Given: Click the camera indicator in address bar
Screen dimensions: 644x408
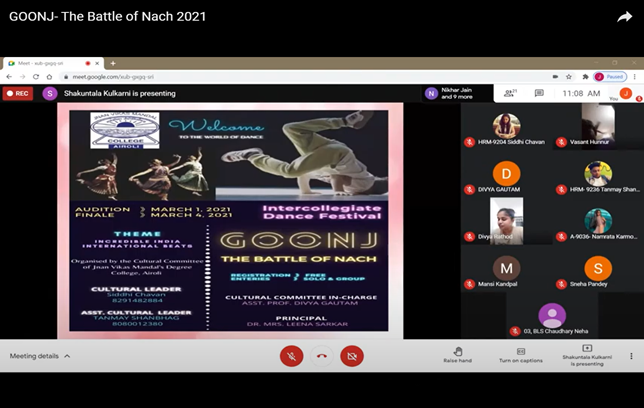Looking at the screenshot, I should pos(555,77).
